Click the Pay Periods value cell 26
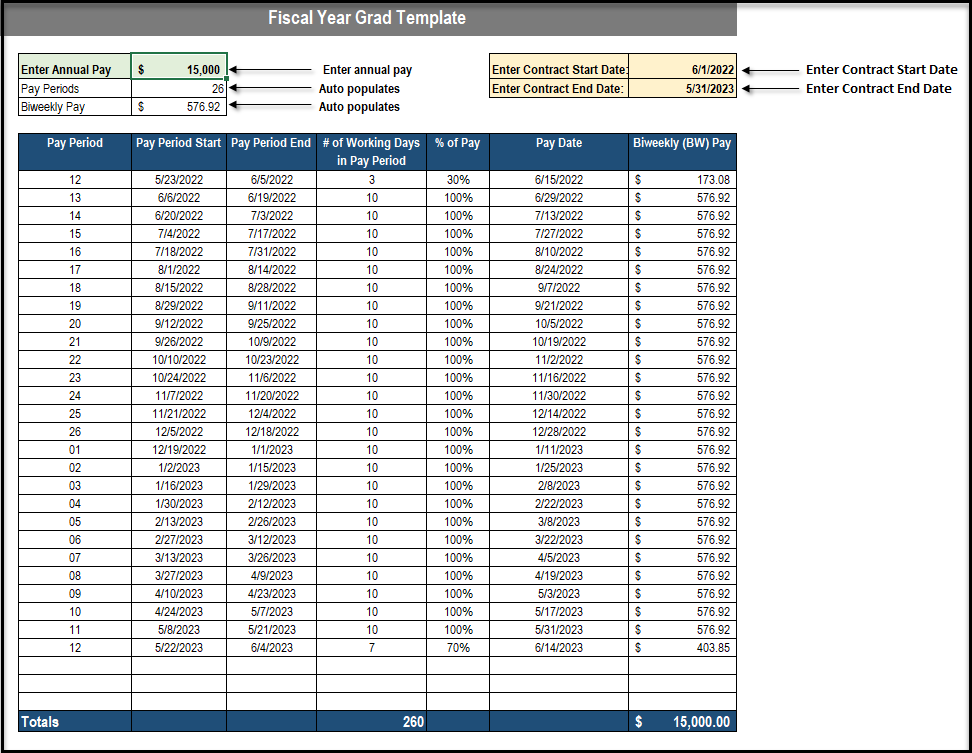This screenshot has height=753, width=972. [180, 88]
